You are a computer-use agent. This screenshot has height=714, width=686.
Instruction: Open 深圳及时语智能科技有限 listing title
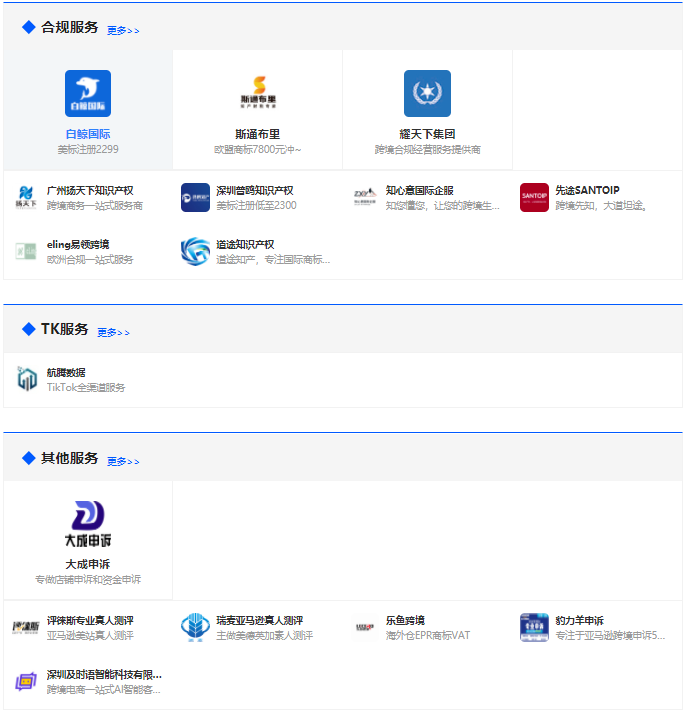point(104,674)
